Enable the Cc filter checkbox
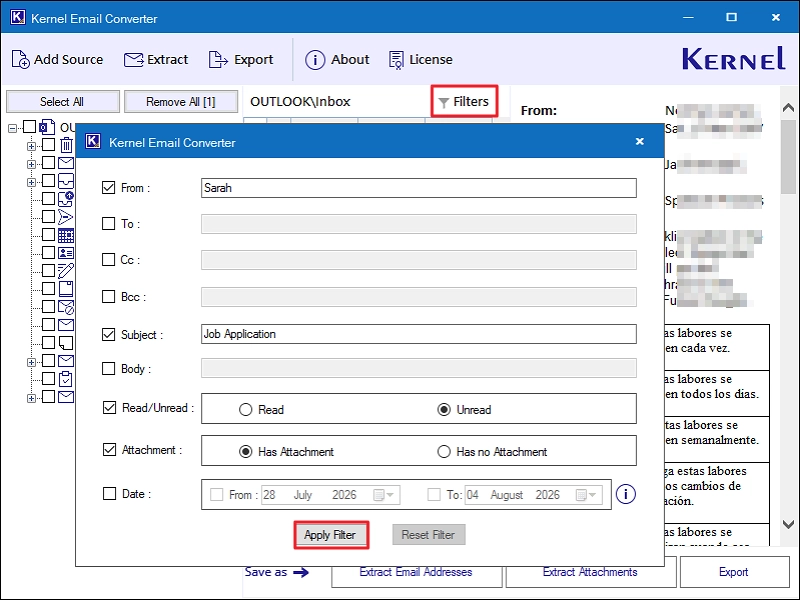This screenshot has width=800, height=600. pos(108,259)
